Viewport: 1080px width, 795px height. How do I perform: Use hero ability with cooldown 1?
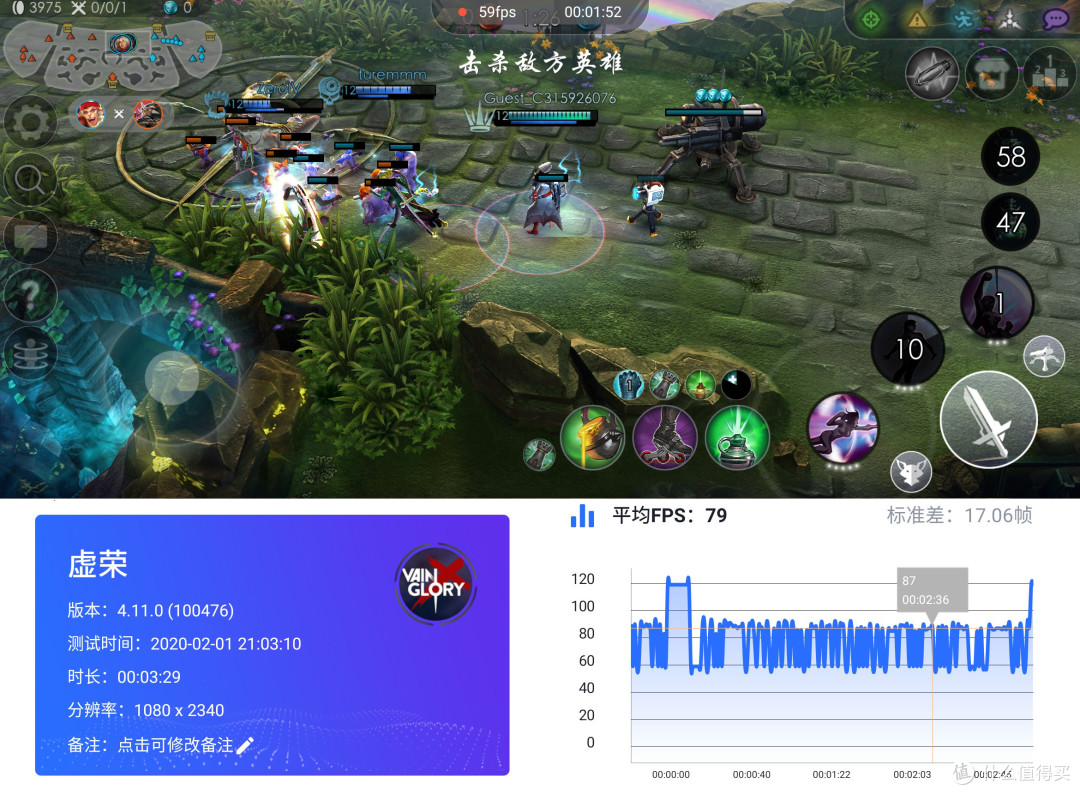pyautogui.click(x=997, y=302)
